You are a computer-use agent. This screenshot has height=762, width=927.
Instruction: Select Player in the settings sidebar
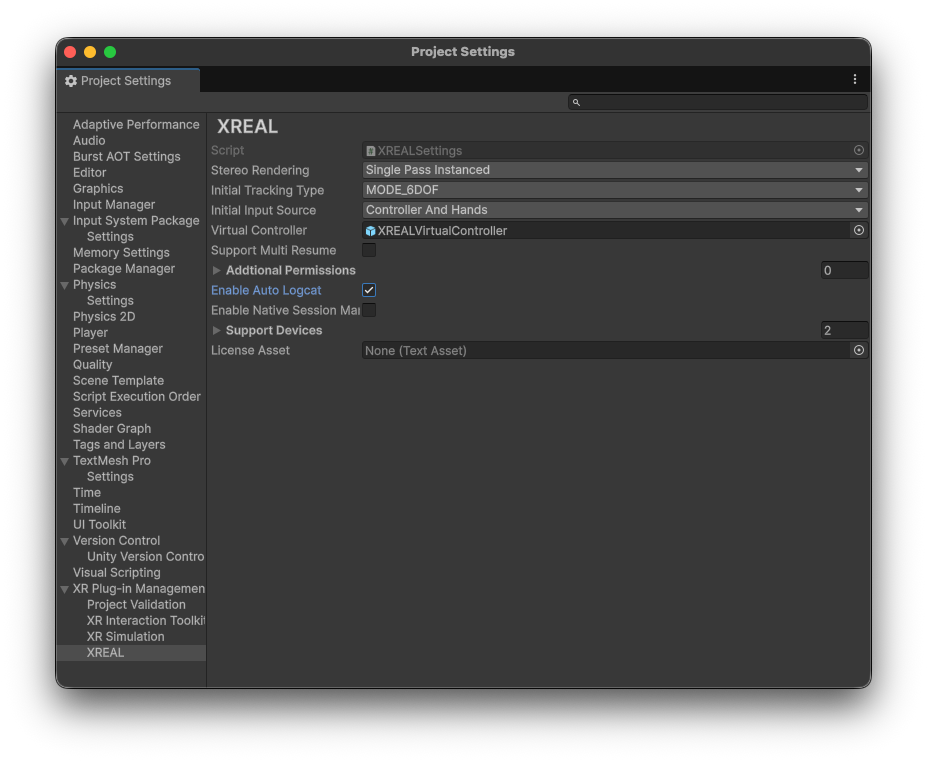tap(90, 333)
